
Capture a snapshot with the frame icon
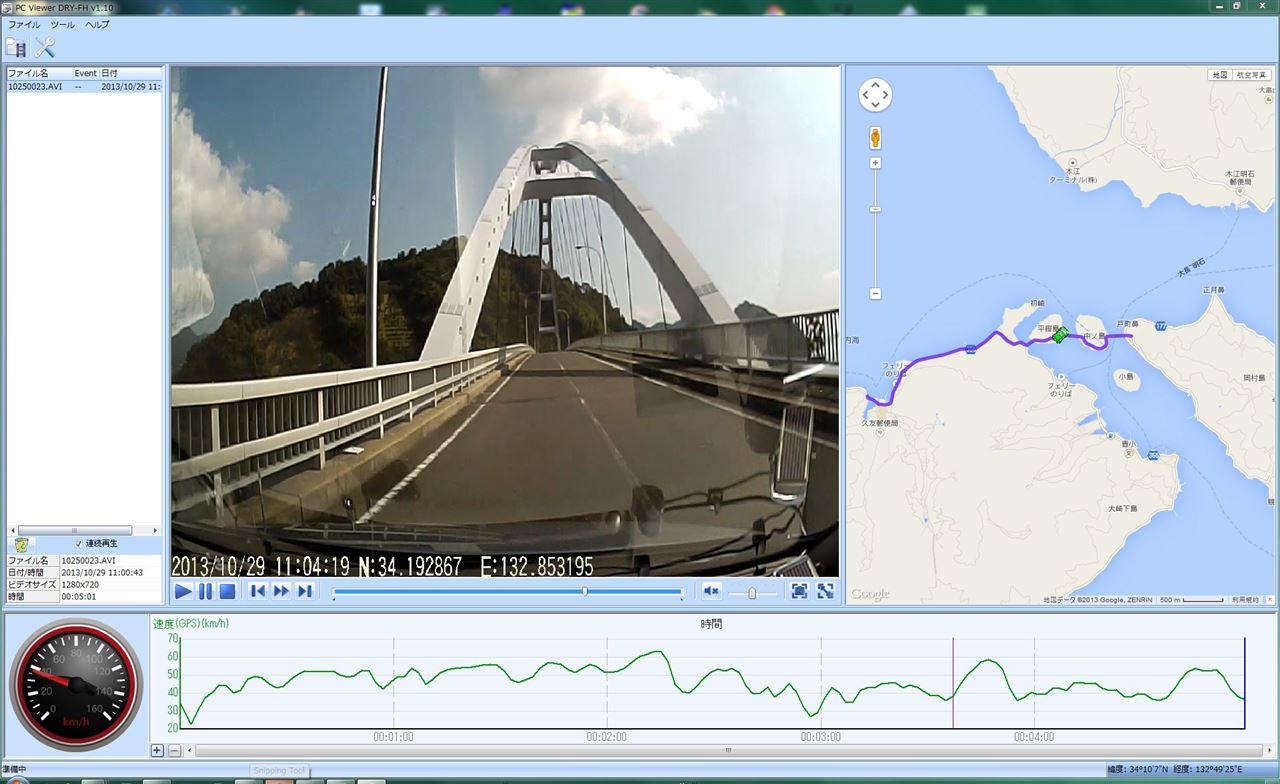click(x=799, y=591)
